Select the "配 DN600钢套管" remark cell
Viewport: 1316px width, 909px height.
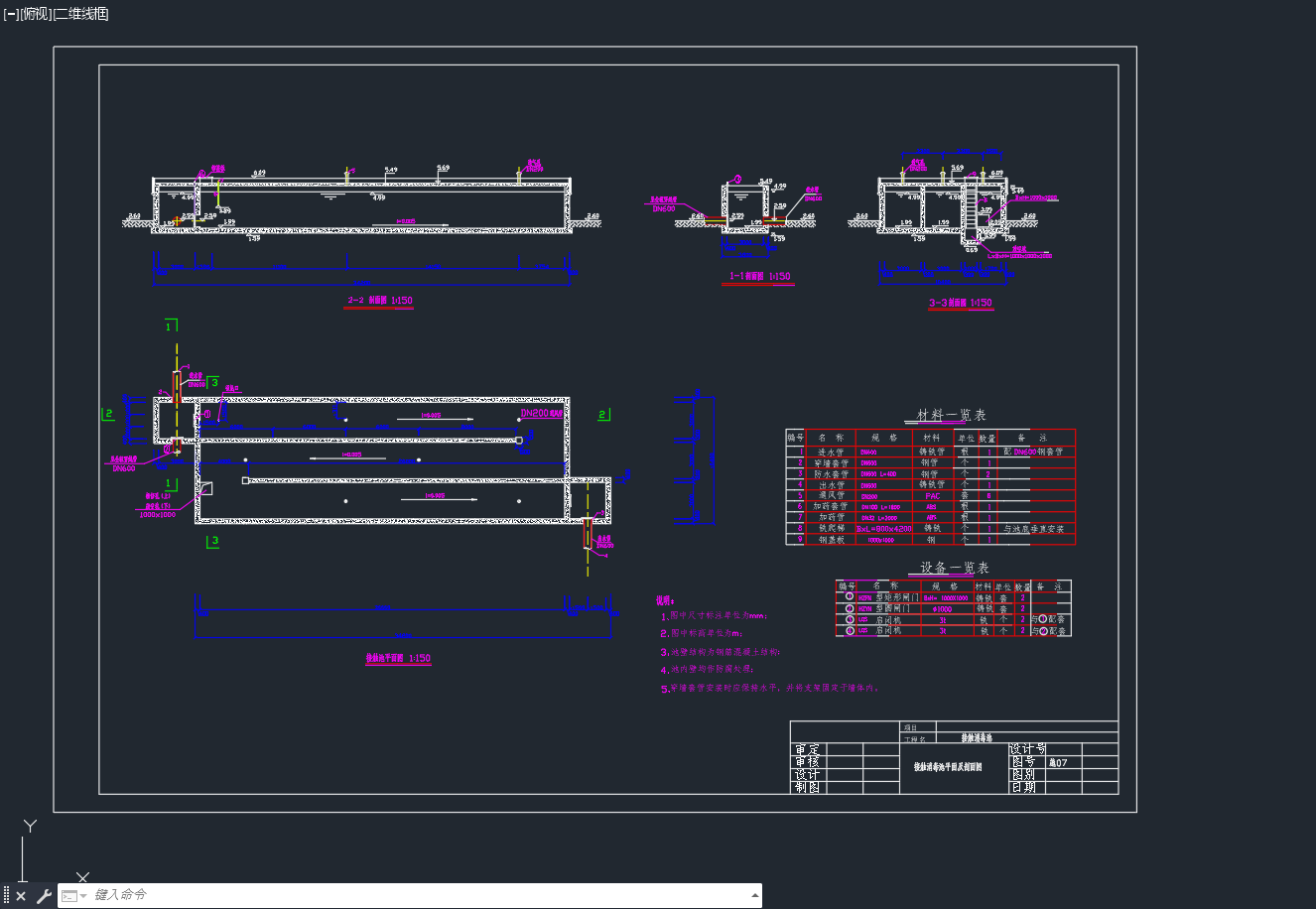point(1032,452)
